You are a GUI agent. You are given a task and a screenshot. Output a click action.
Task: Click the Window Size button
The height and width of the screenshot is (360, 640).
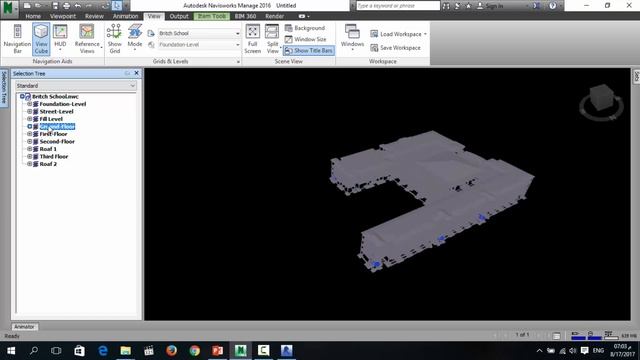[305, 39]
